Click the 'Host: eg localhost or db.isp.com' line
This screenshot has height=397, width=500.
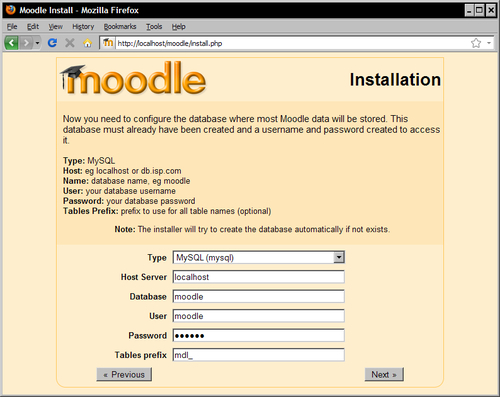point(122,171)
